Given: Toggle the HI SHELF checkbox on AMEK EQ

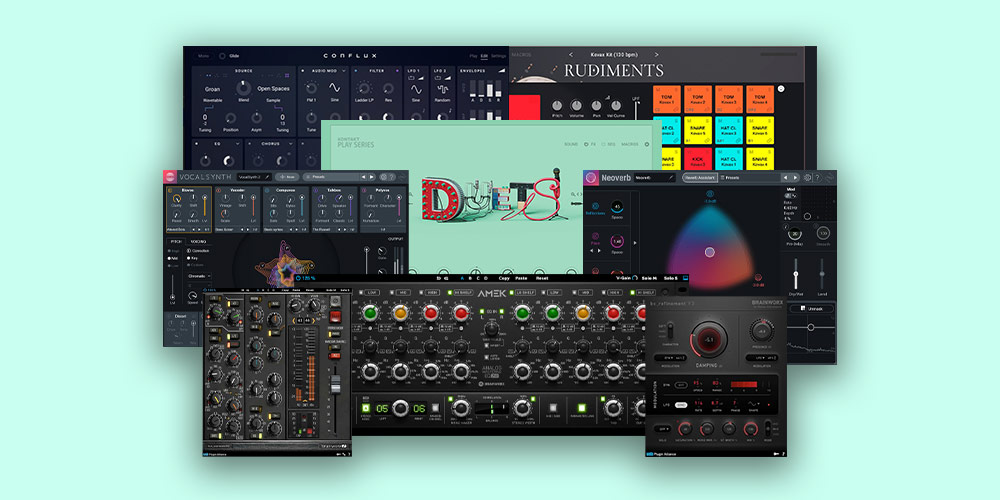Looking at the screenshot, I should pyautogui.click(x=450, y=293).
